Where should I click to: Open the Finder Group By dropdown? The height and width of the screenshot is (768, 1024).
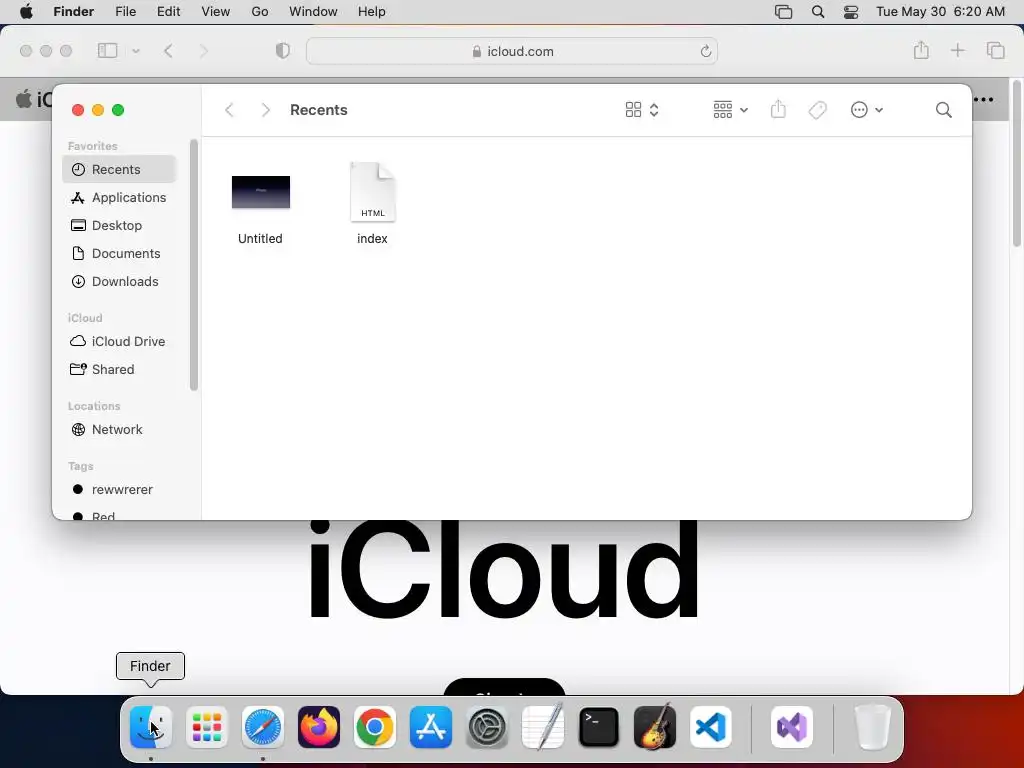coord(731,110)
